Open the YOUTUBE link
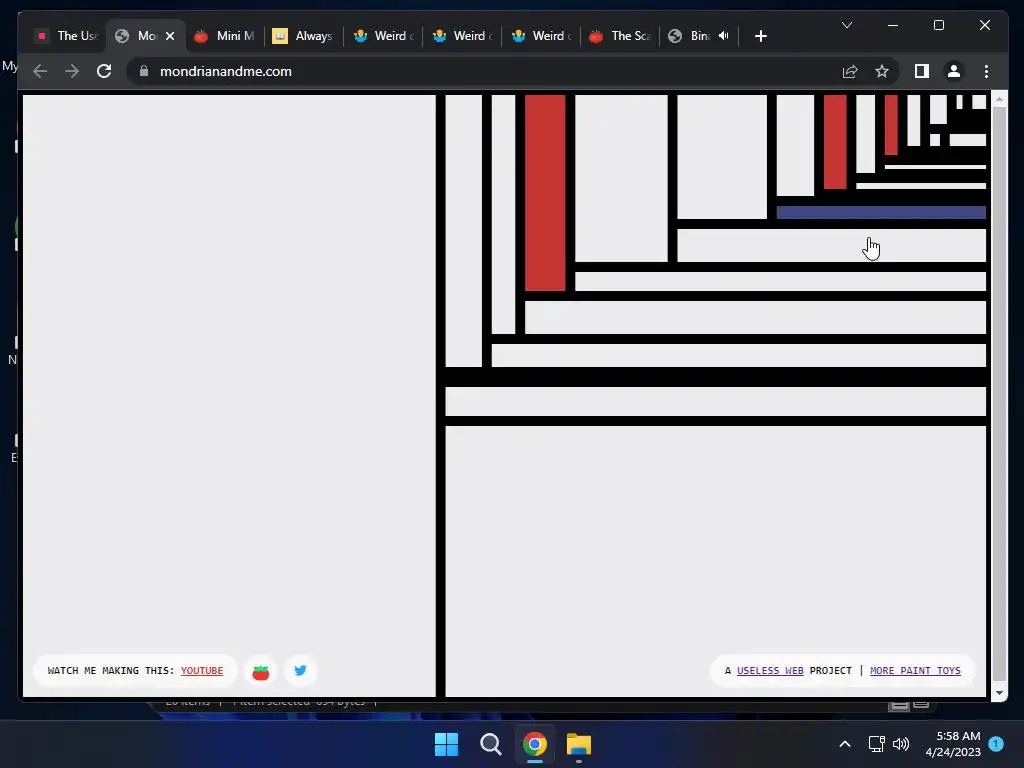This screenshot has height=768, width=1024. point(202,671)
